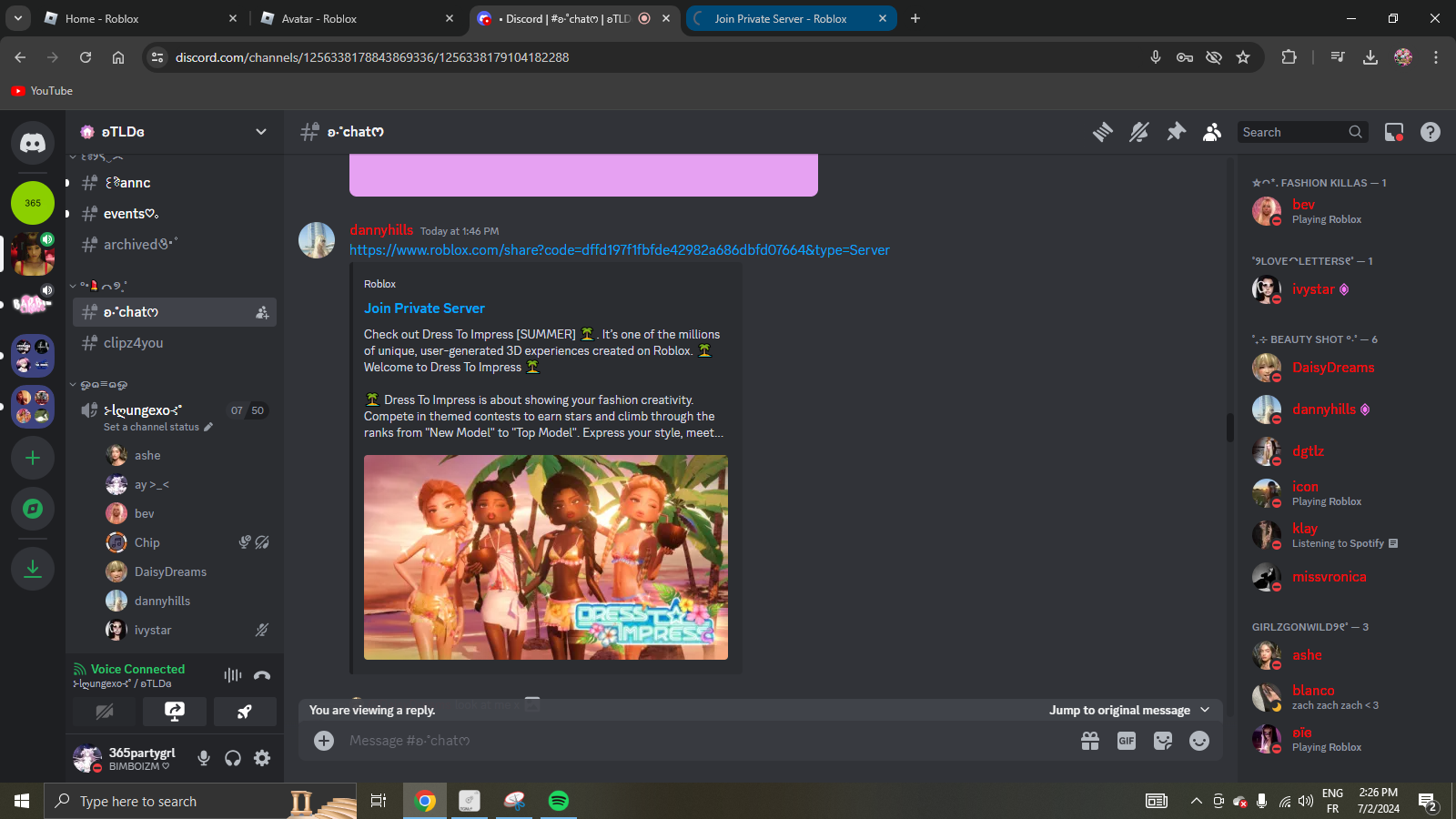Expand the ʚTLDɞ server dropdown menu
Viewport: 1456px width, 819px height.
[x=261, y=132]
